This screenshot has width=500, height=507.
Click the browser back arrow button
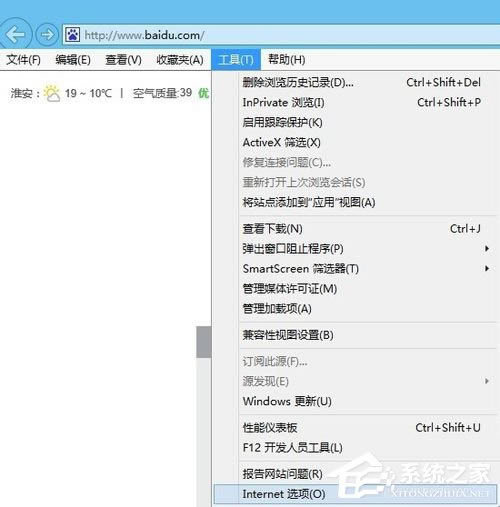tap(15, 34)
